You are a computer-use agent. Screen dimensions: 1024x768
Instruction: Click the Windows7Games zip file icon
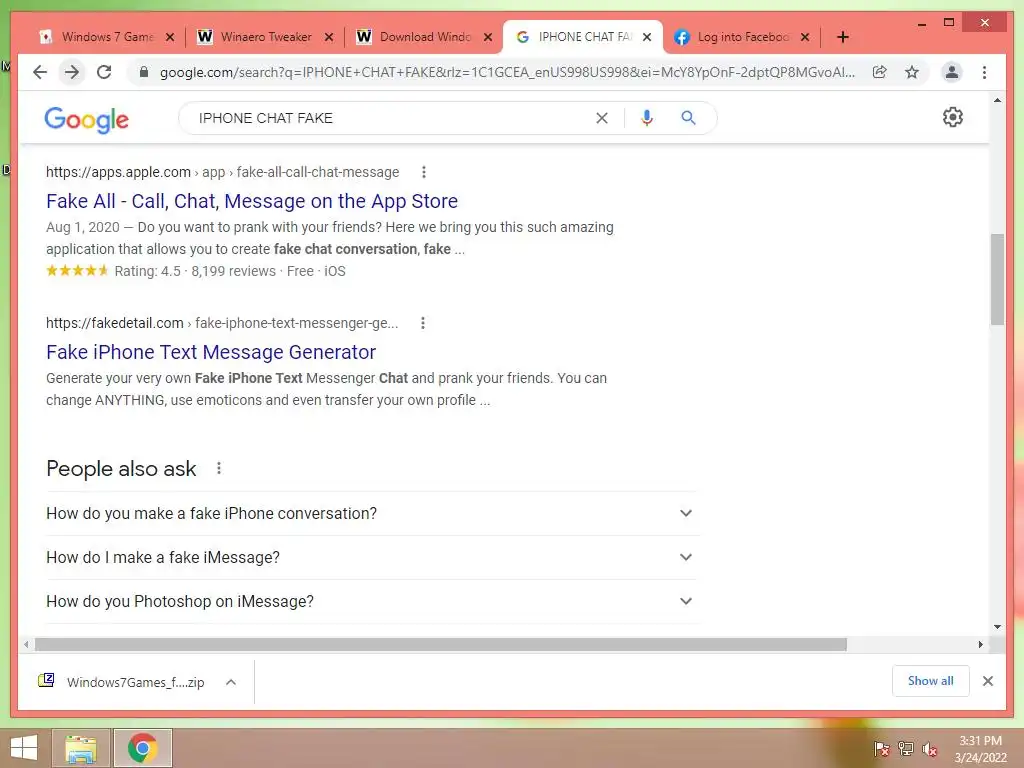[x=46, y=681]
